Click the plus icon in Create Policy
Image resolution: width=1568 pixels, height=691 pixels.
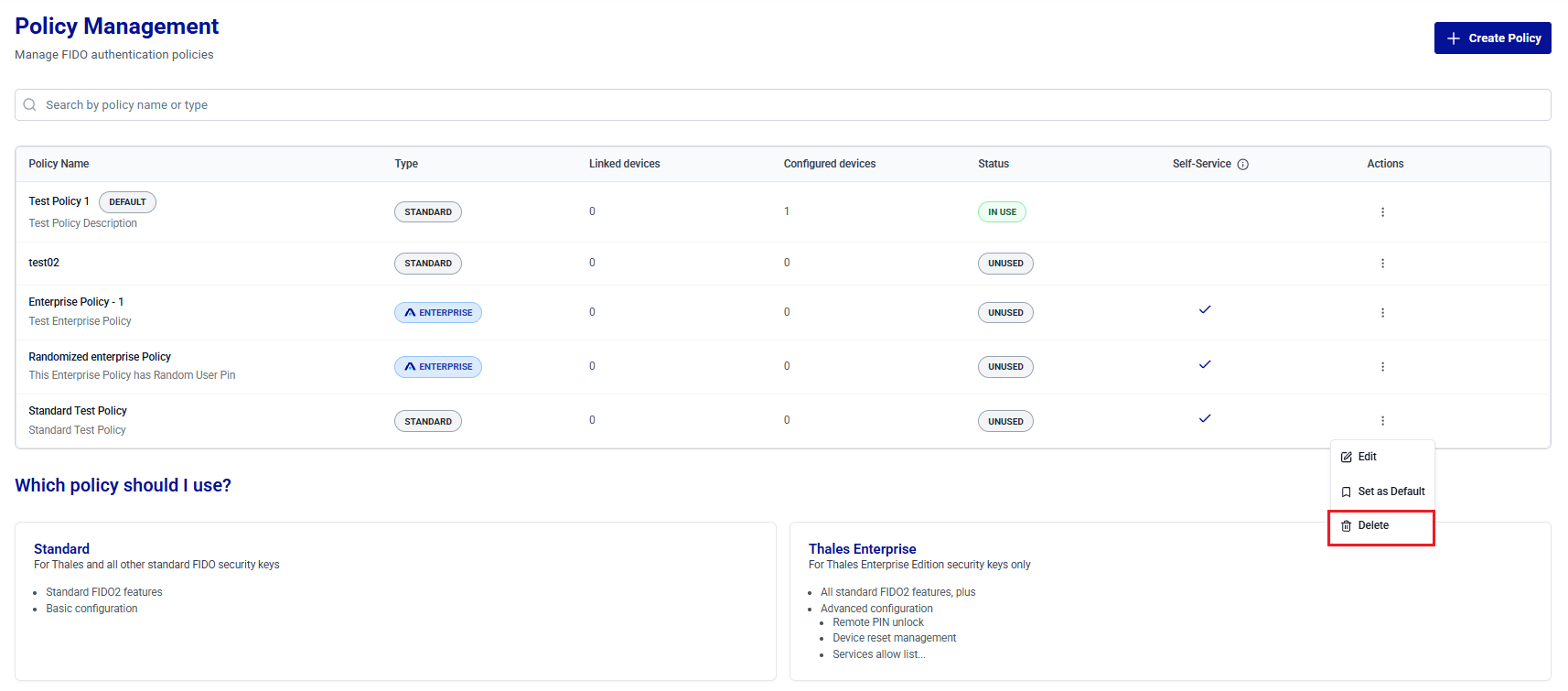(x=1454, y=38)
